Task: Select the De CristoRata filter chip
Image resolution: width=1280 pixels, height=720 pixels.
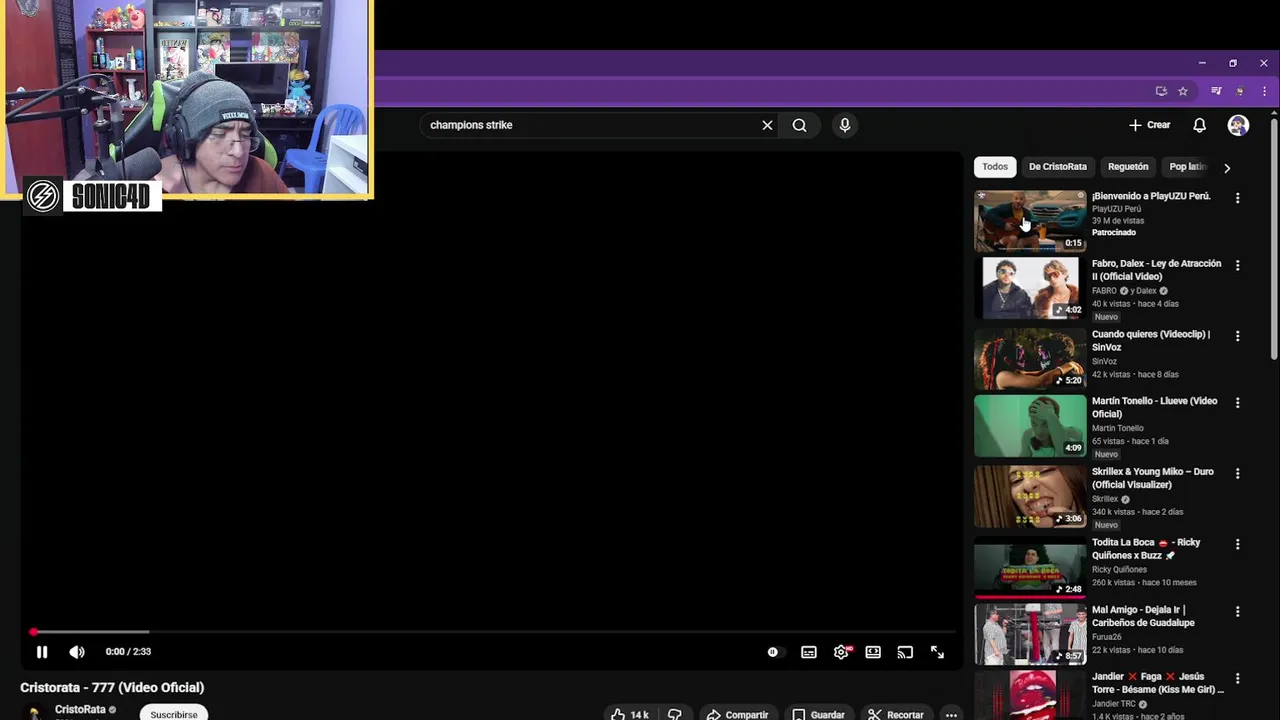Action: tap(1057, 167)
